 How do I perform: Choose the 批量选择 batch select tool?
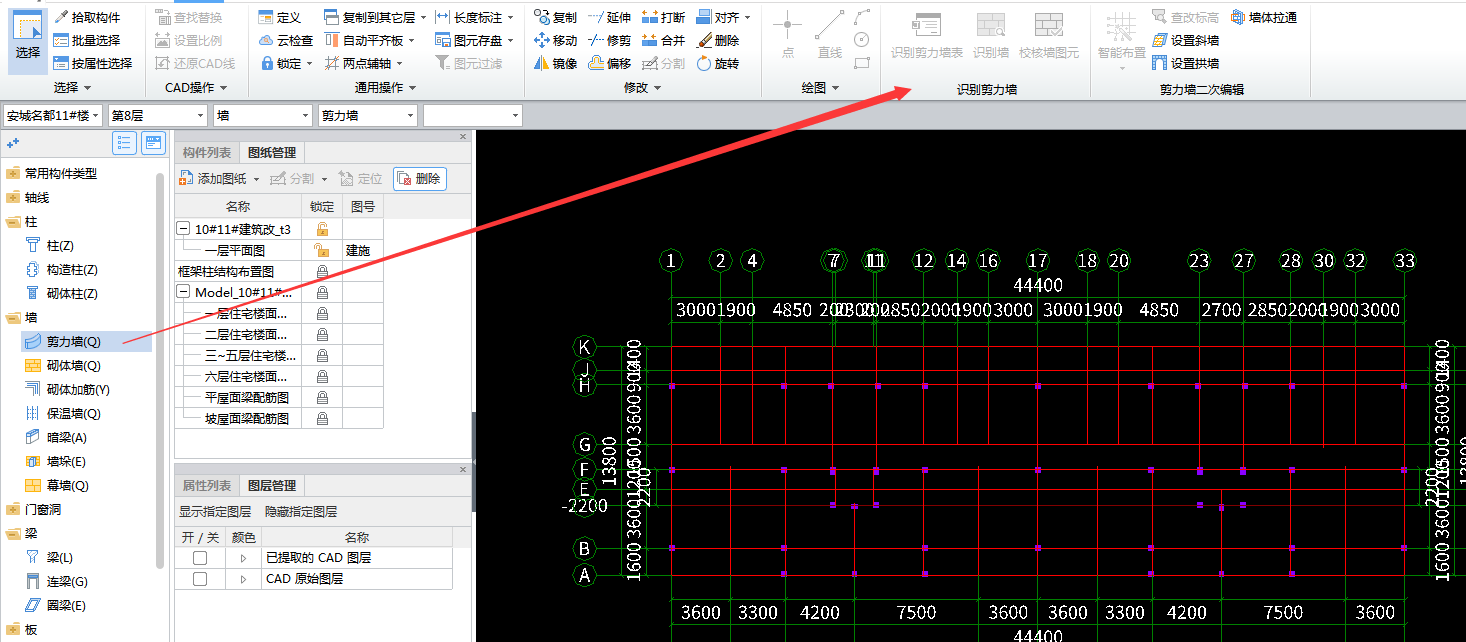tap(87, 40)
